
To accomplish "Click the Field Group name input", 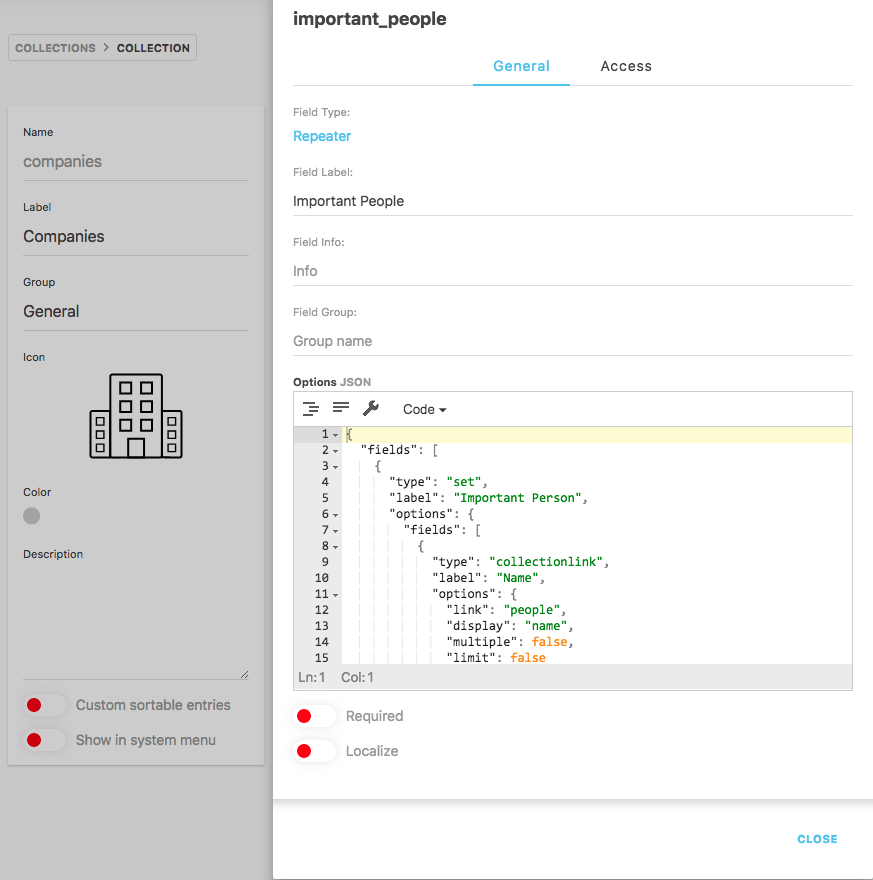I will tap(572, 341).
